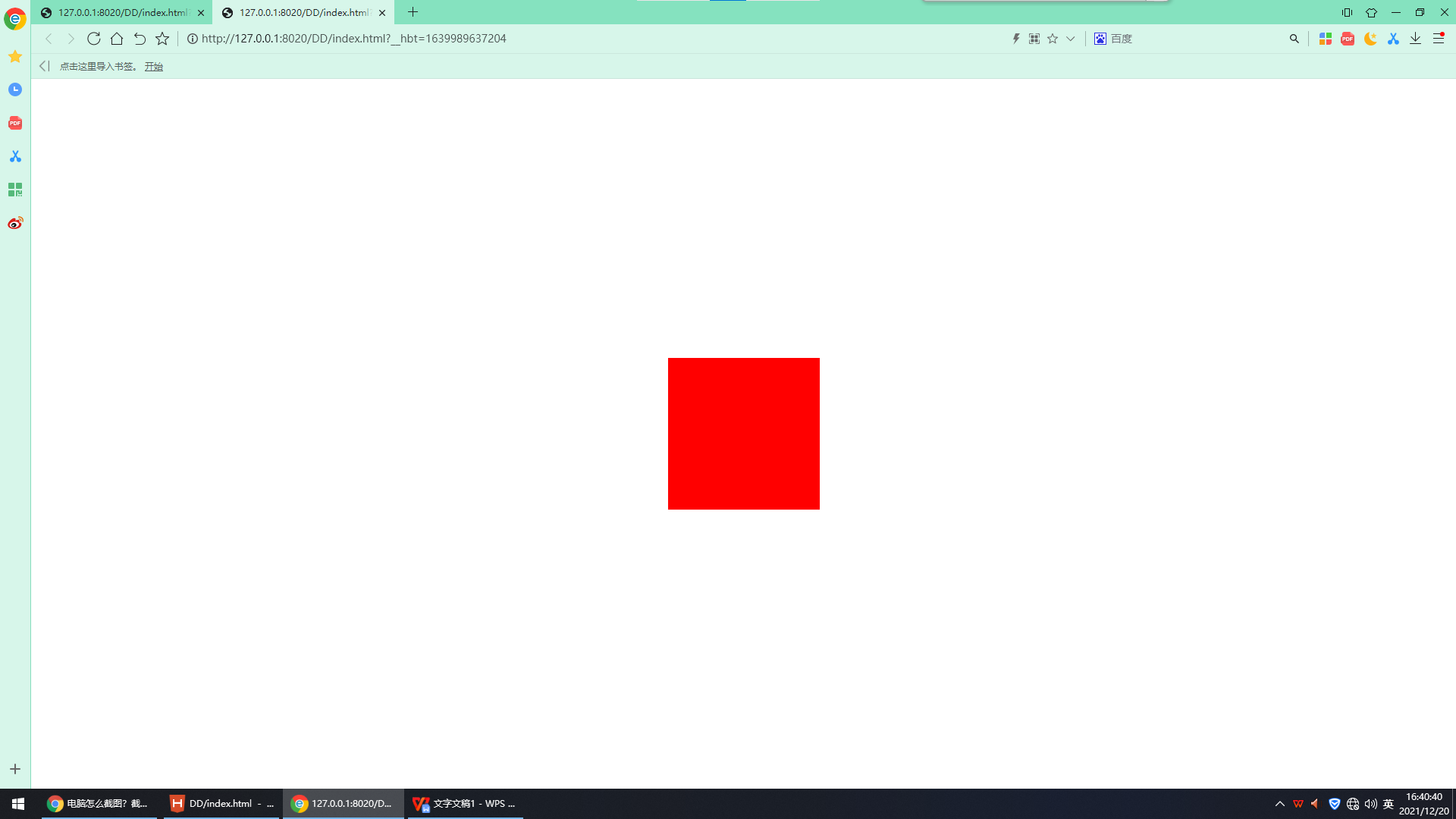Viewport: 1456px width, 819px height.
Task: Close the first index.html tab
Action: [201, 13]
